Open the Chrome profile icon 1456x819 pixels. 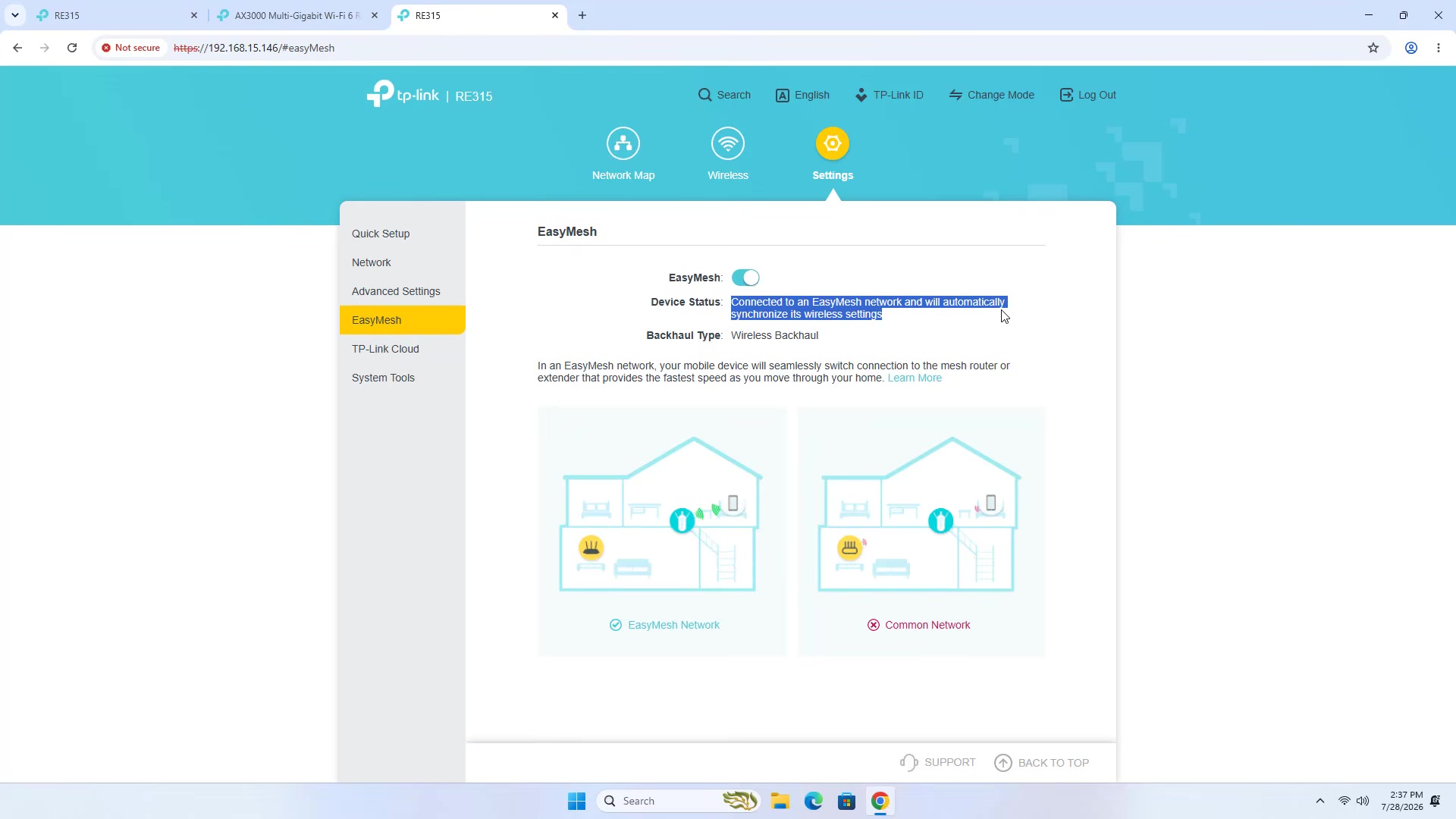click(1411, 48)
